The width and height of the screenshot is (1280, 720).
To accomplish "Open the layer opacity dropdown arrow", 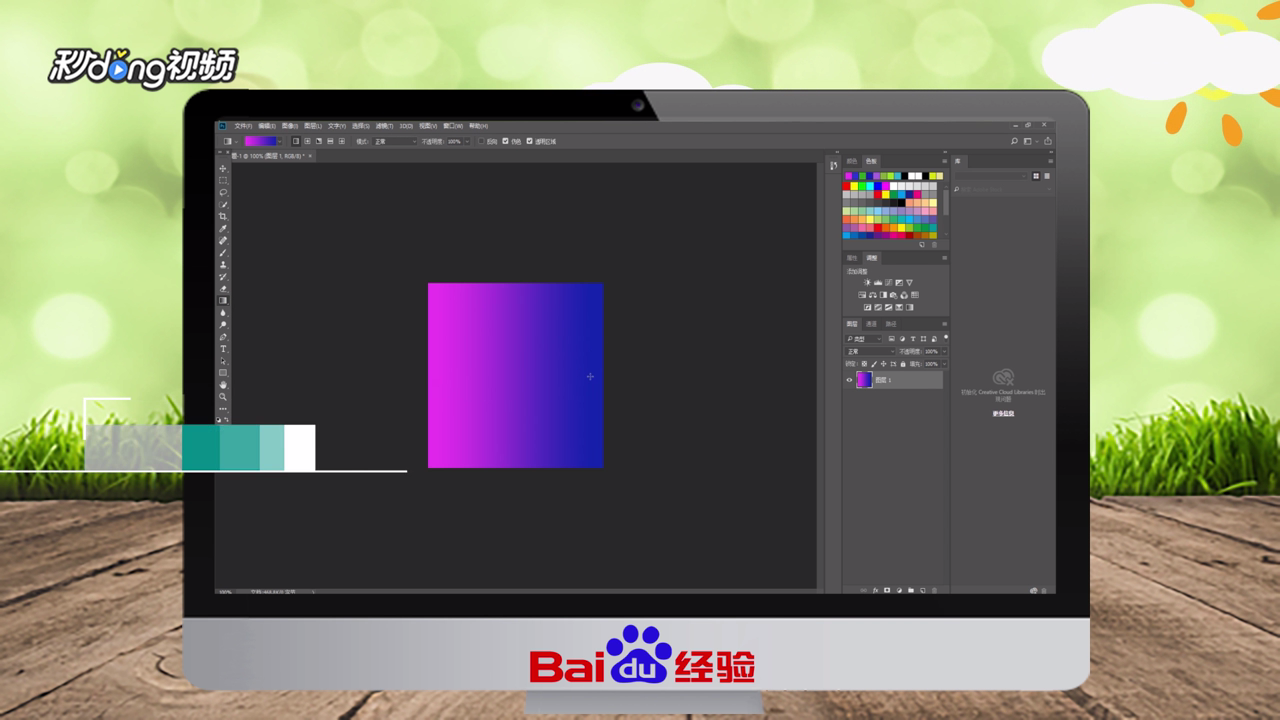I will [x=945, y=351].
